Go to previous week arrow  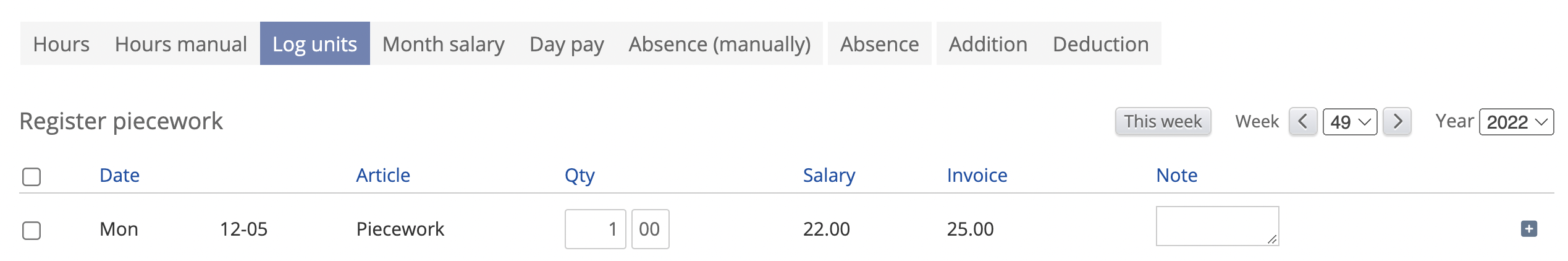tap(1303, 121)
